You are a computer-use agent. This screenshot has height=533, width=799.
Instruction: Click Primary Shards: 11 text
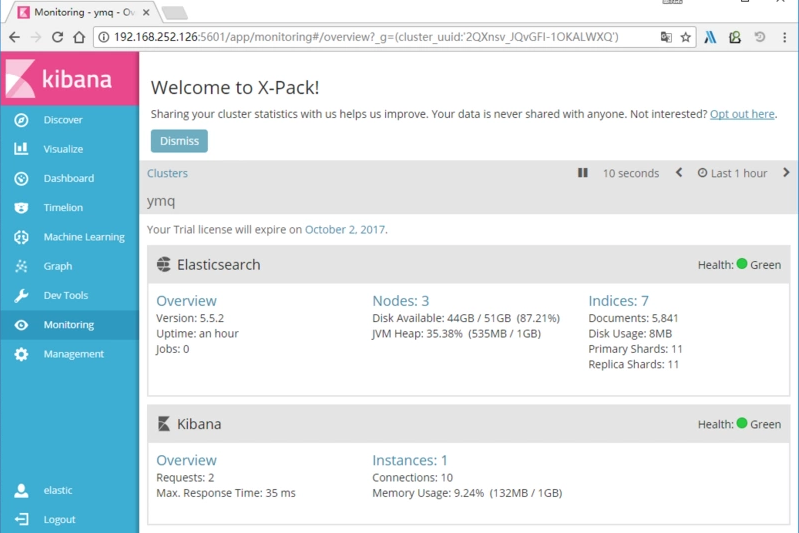pyautogui.click(x=635, y=349)
